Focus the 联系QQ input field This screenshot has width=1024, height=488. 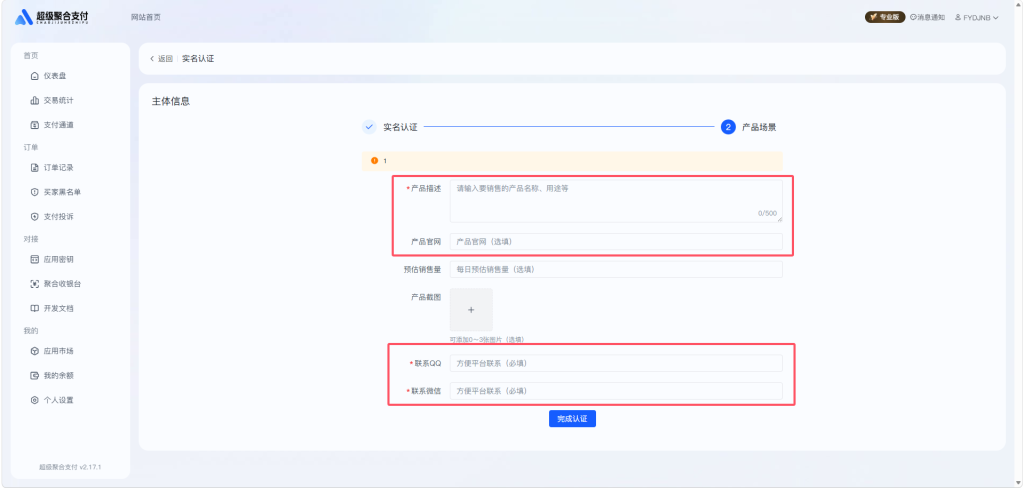616,363
